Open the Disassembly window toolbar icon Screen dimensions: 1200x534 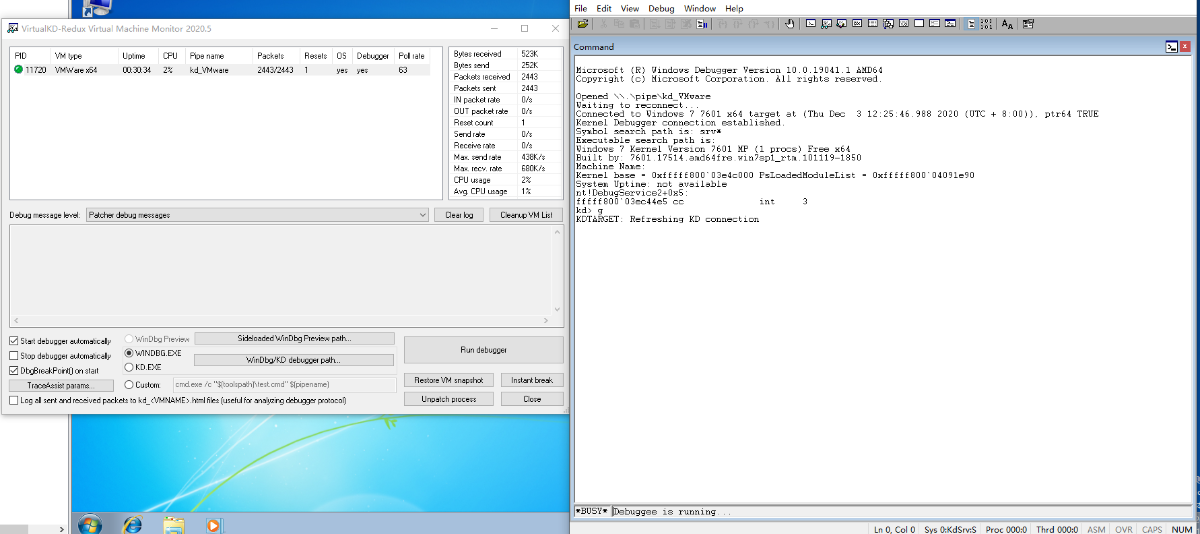[904, 24]
